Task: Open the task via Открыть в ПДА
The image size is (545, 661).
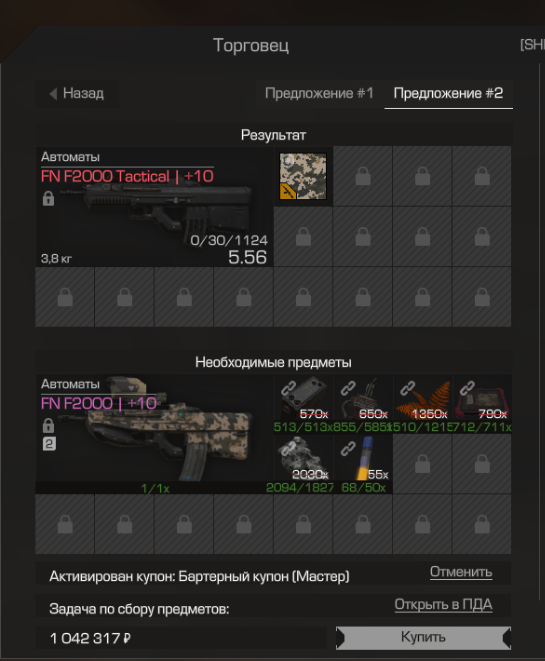Action: click(443, 605)
